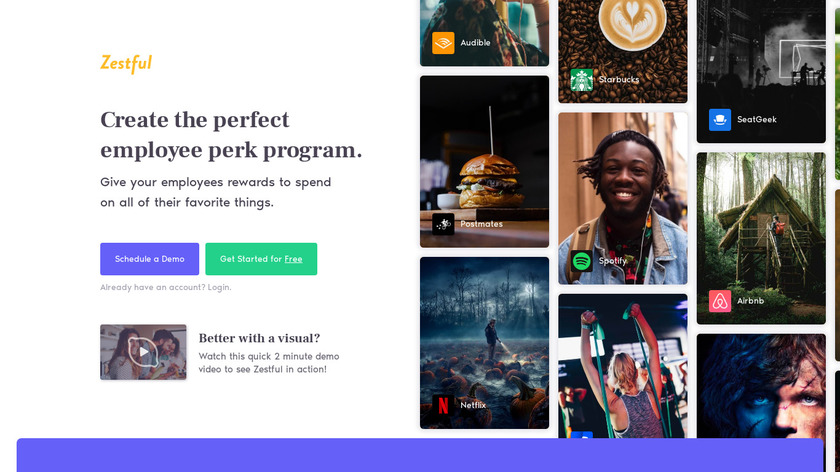This screenshot has height=472, width=840.
Task: Click the Schedule a Demo button
Action: (x=149, y=259)
